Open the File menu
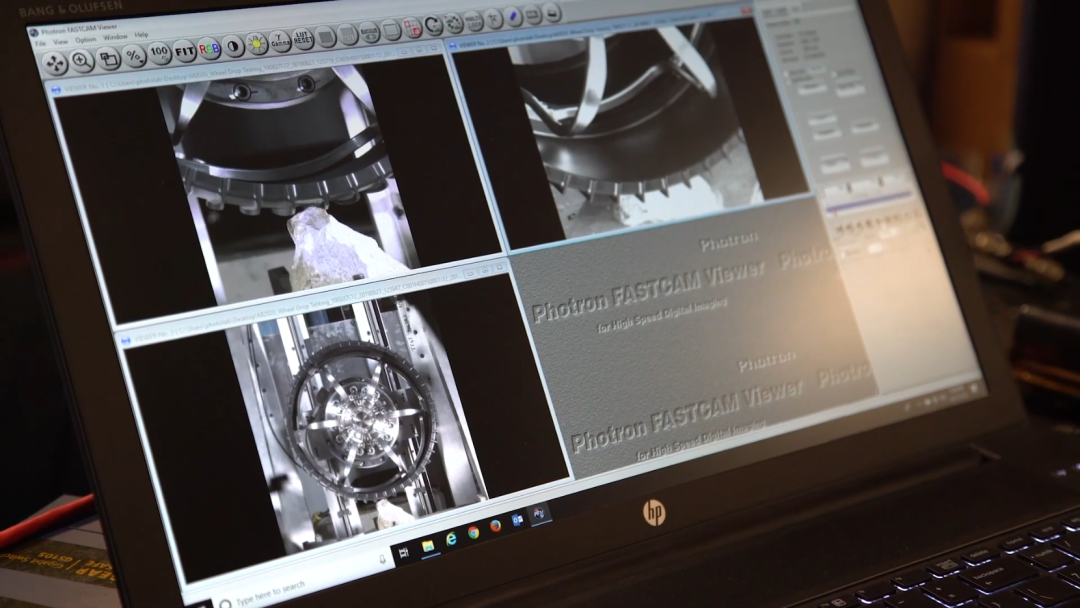This screenshot has height=608, width=1080. (x=41, y=43)
